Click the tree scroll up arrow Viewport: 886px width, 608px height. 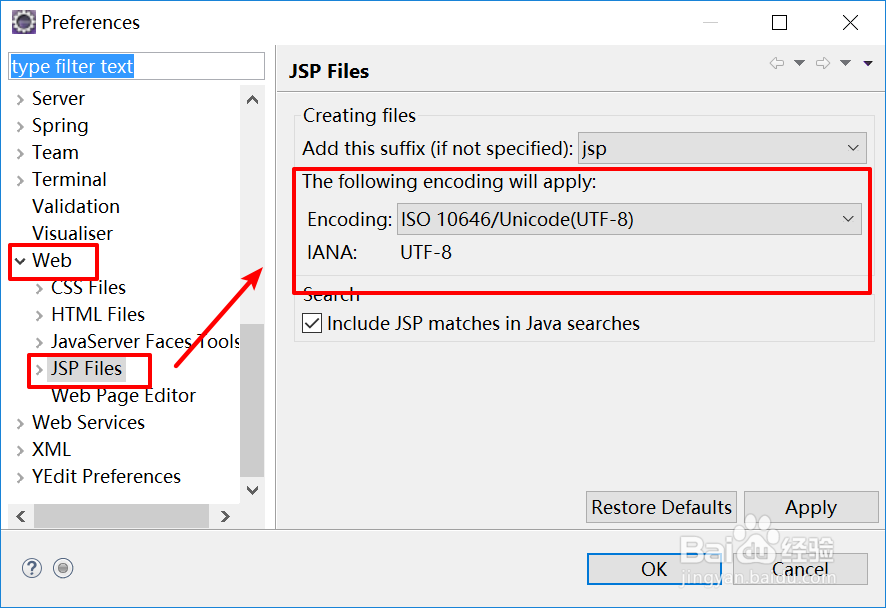(253, 100)
